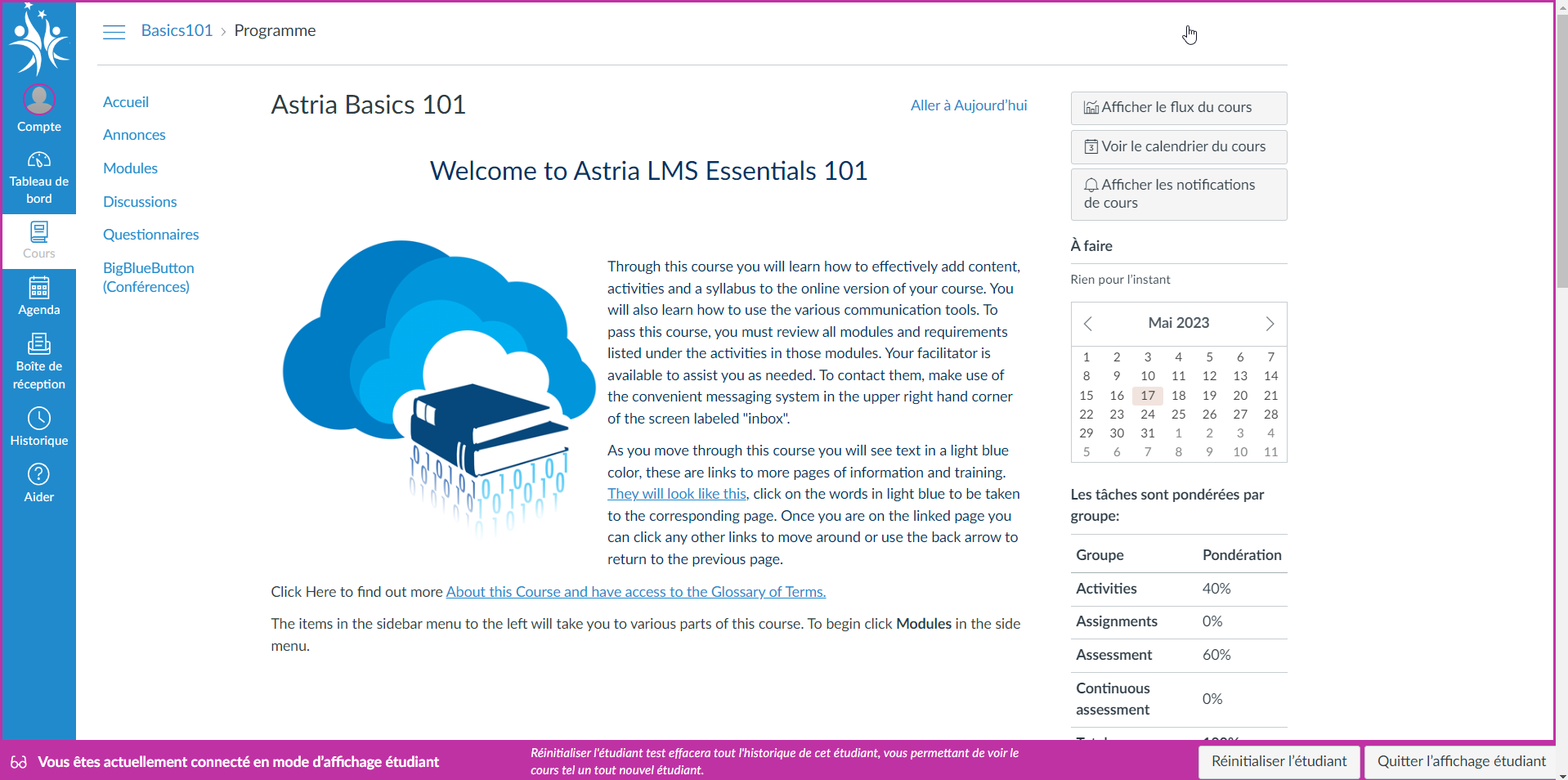The height and width of the screenshot is (780, 1568).
Task: Click 'Groupe' column header
Action: (x=1100, y=555)
